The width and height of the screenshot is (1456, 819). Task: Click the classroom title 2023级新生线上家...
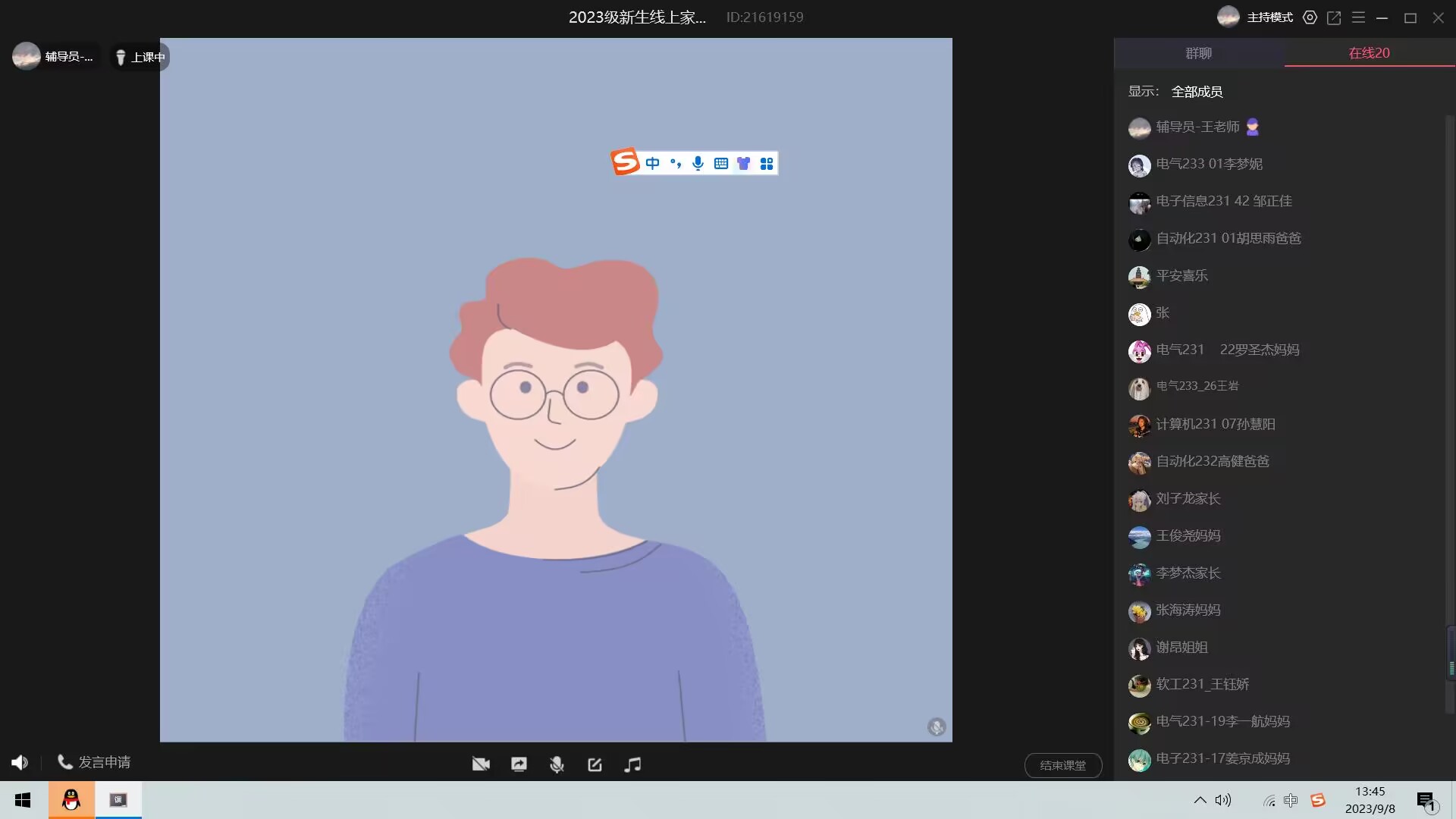coord(637,17)
